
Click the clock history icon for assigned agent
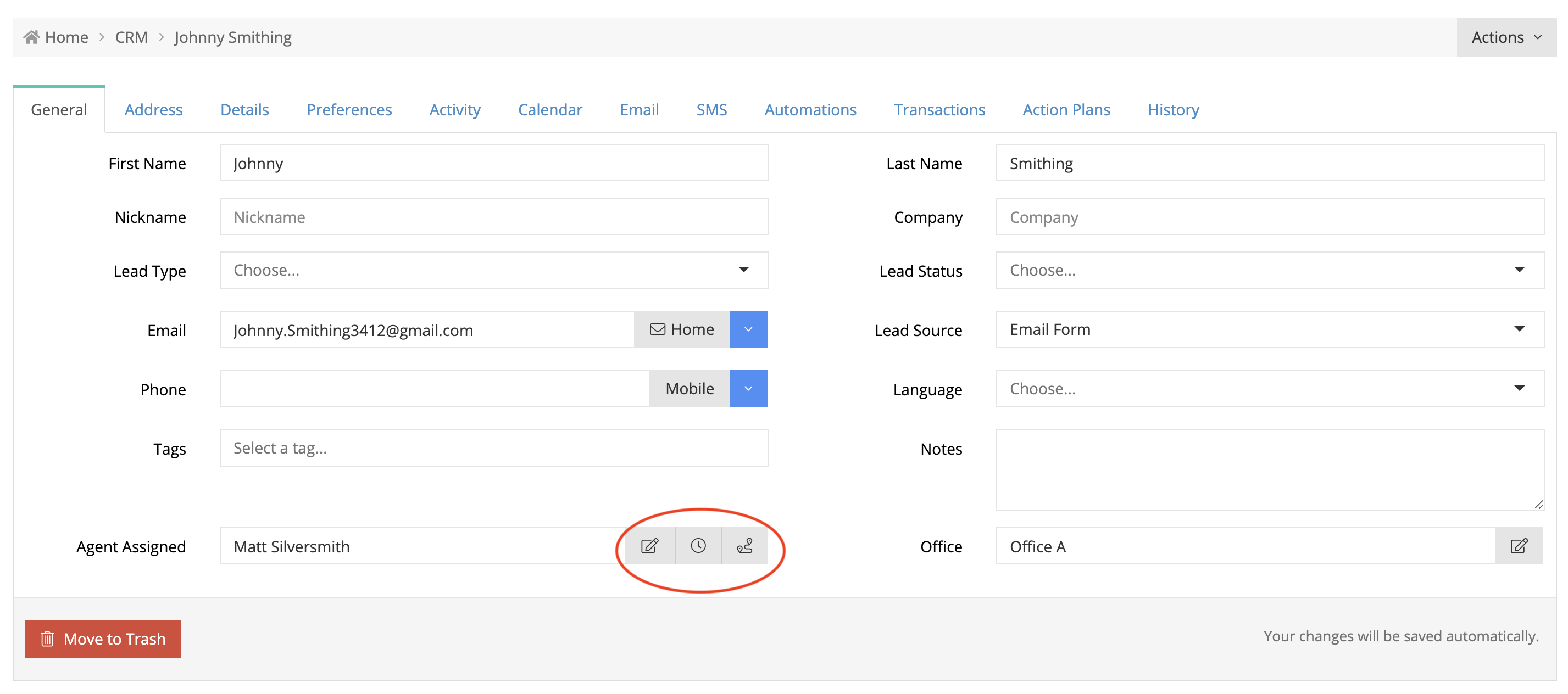pos(698,546)
